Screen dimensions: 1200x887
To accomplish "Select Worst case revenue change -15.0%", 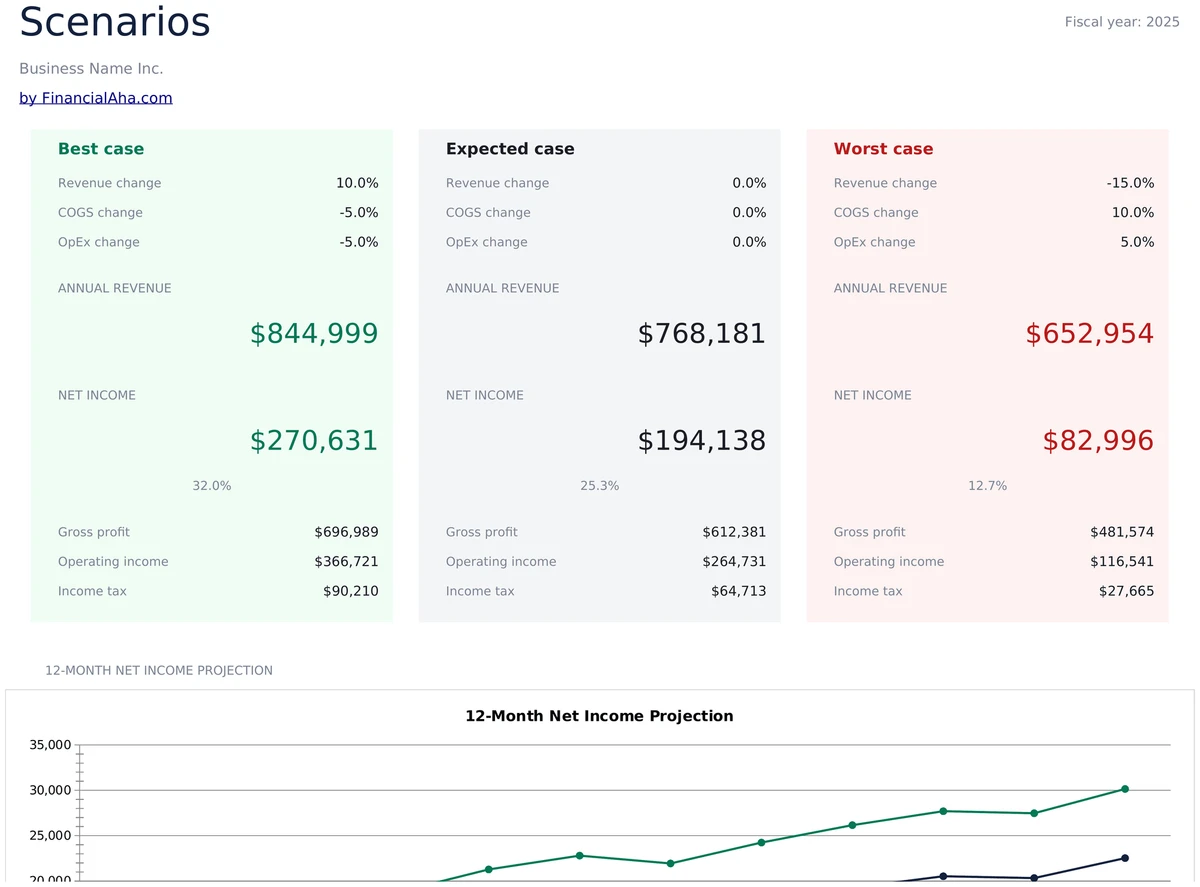I will pyautogui.click(x=1130, y=183).
